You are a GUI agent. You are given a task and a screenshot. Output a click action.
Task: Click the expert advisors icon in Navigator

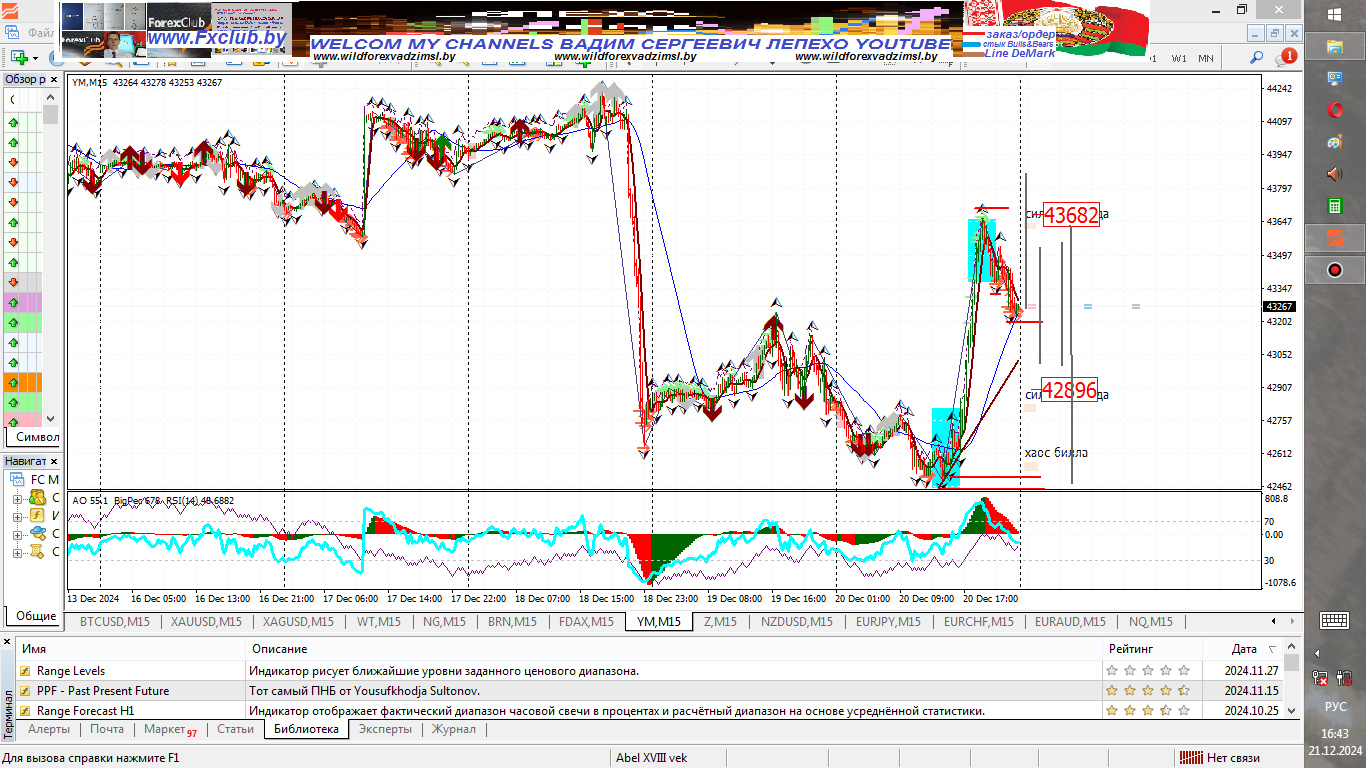37,534
